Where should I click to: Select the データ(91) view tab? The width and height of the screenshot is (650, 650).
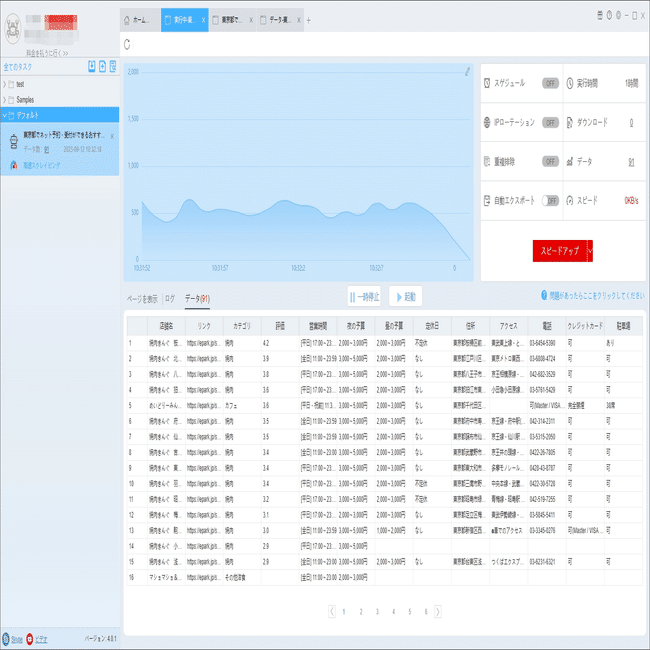(x=197, y=298)
